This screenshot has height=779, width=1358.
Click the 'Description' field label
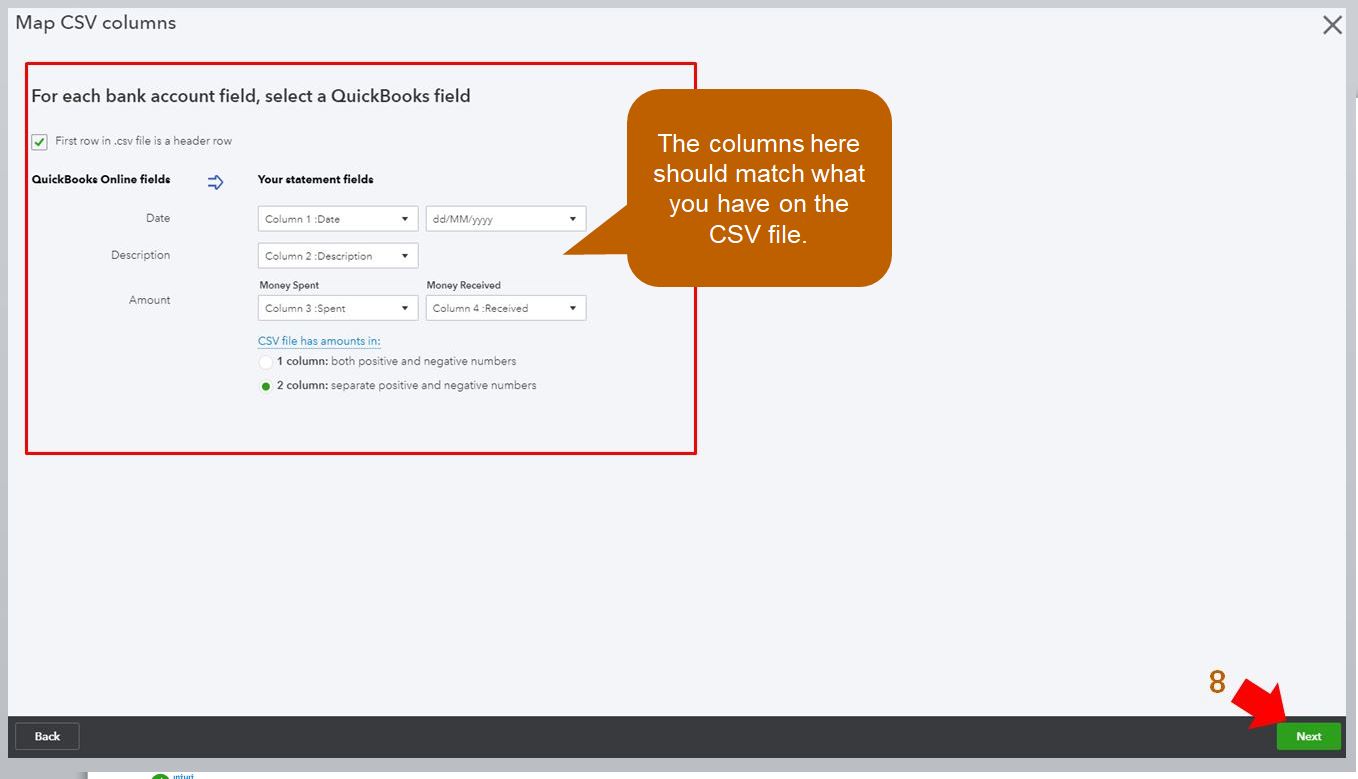(141, 255)
